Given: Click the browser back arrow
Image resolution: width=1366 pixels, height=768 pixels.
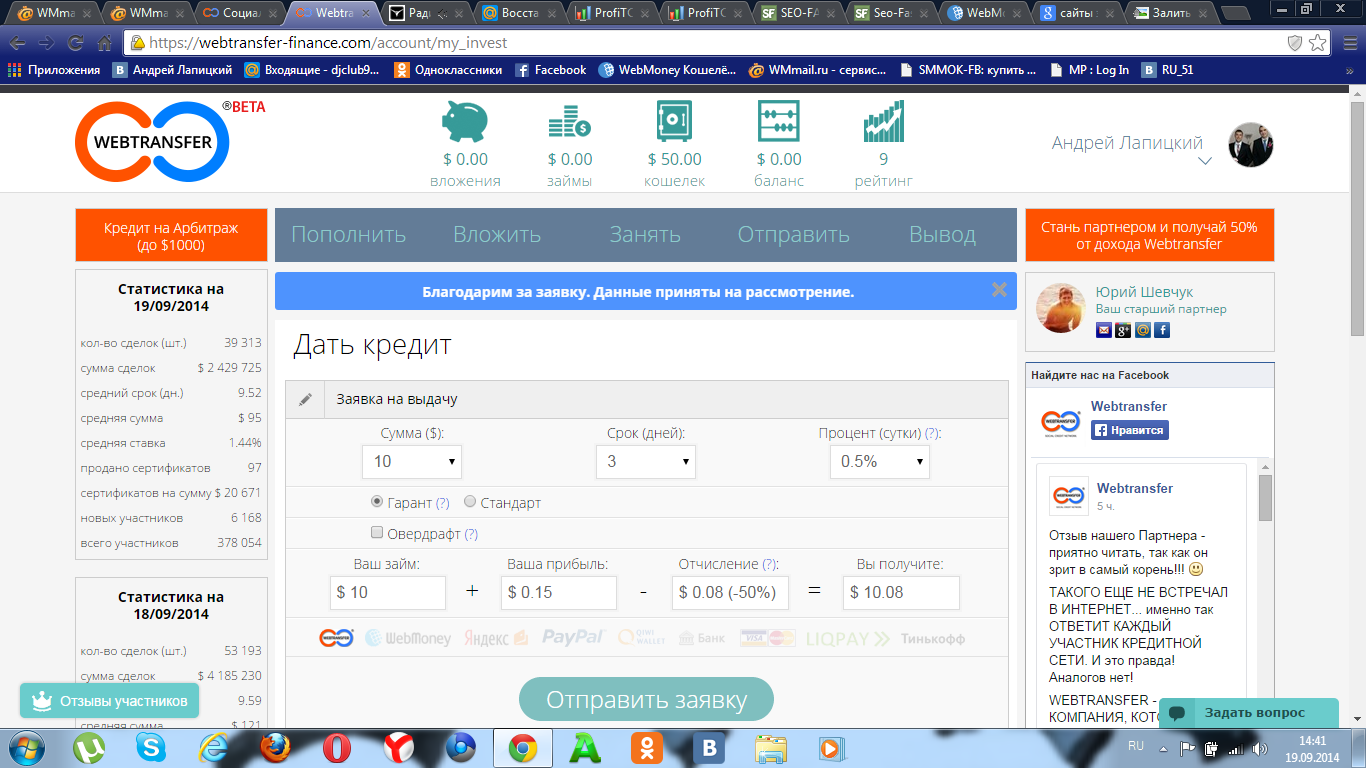Looking at the screenshot, I should 17,43.
